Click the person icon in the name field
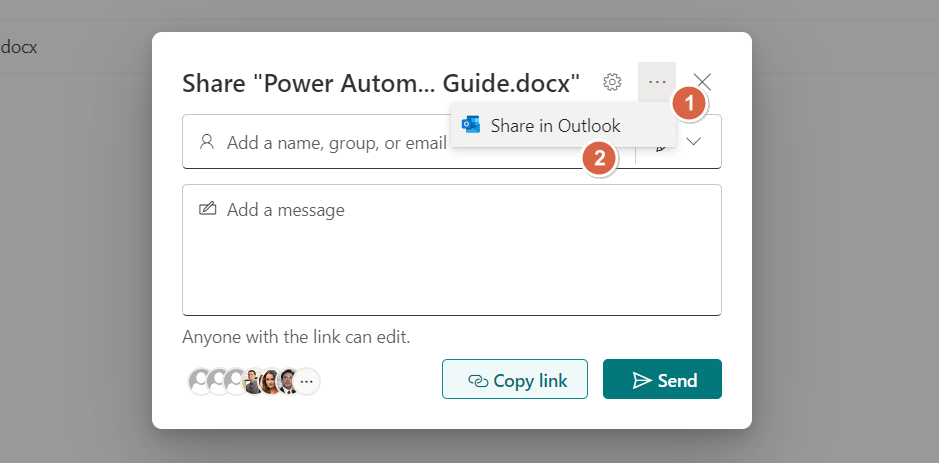The width and height of the screenshot is (939, 463). click(x=207, y=142)
